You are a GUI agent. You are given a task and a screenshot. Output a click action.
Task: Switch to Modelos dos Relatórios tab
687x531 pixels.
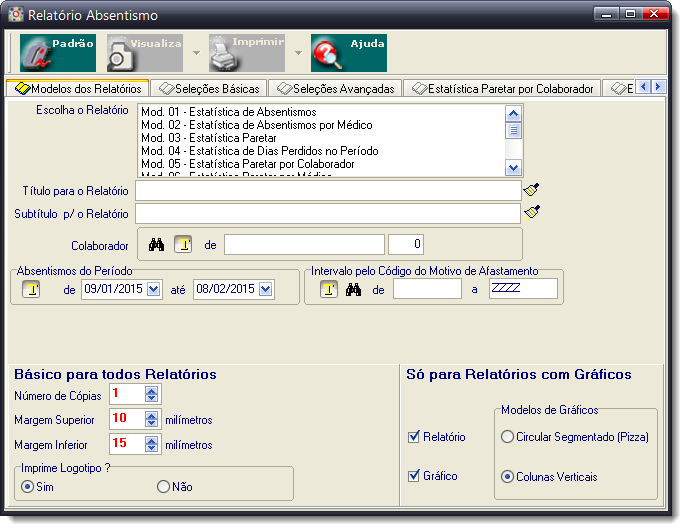(78, 88)
